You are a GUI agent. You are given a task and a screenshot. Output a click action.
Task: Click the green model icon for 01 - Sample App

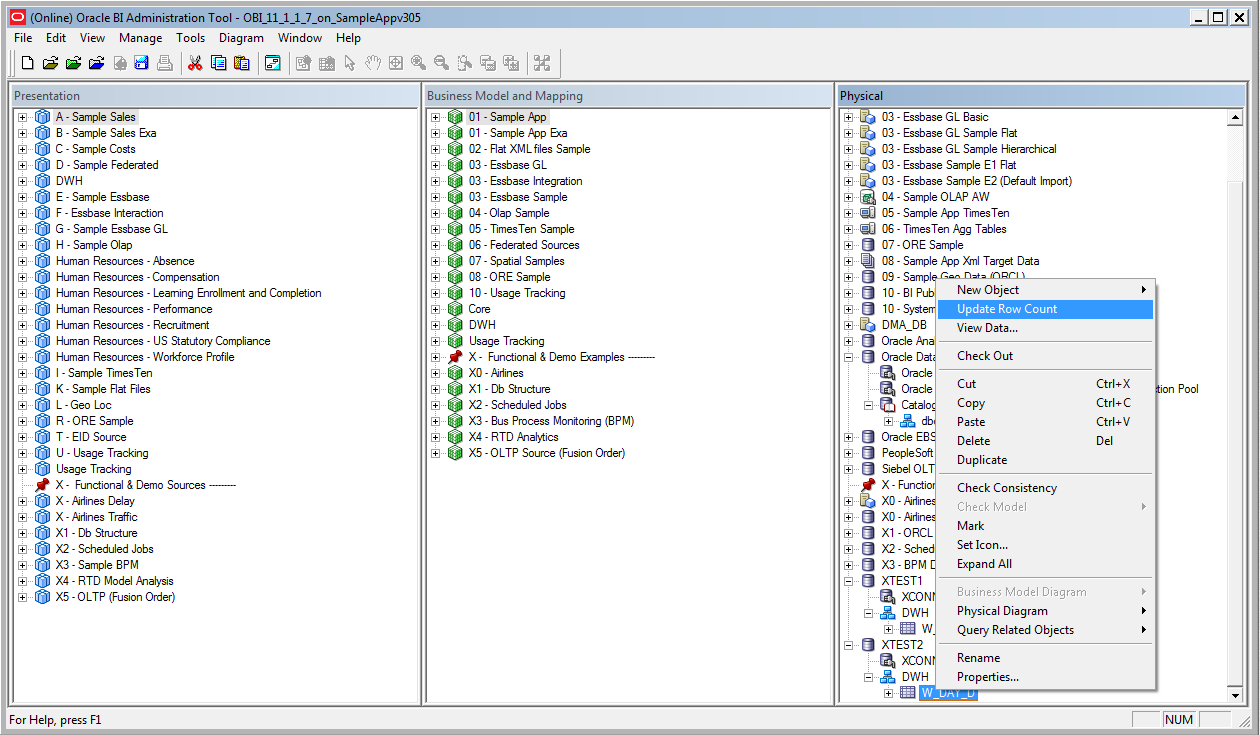455,117
